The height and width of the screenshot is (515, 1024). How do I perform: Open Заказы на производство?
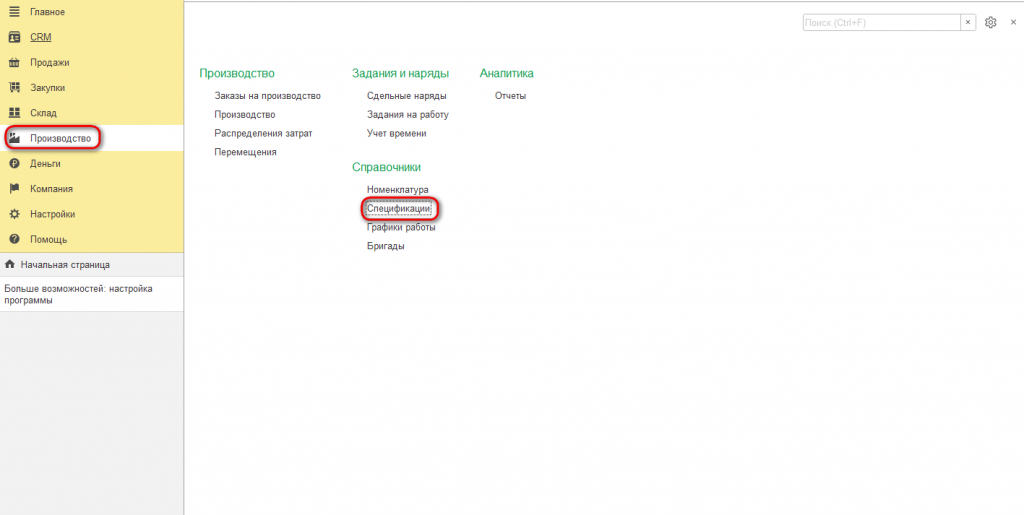tap(268, 96)
